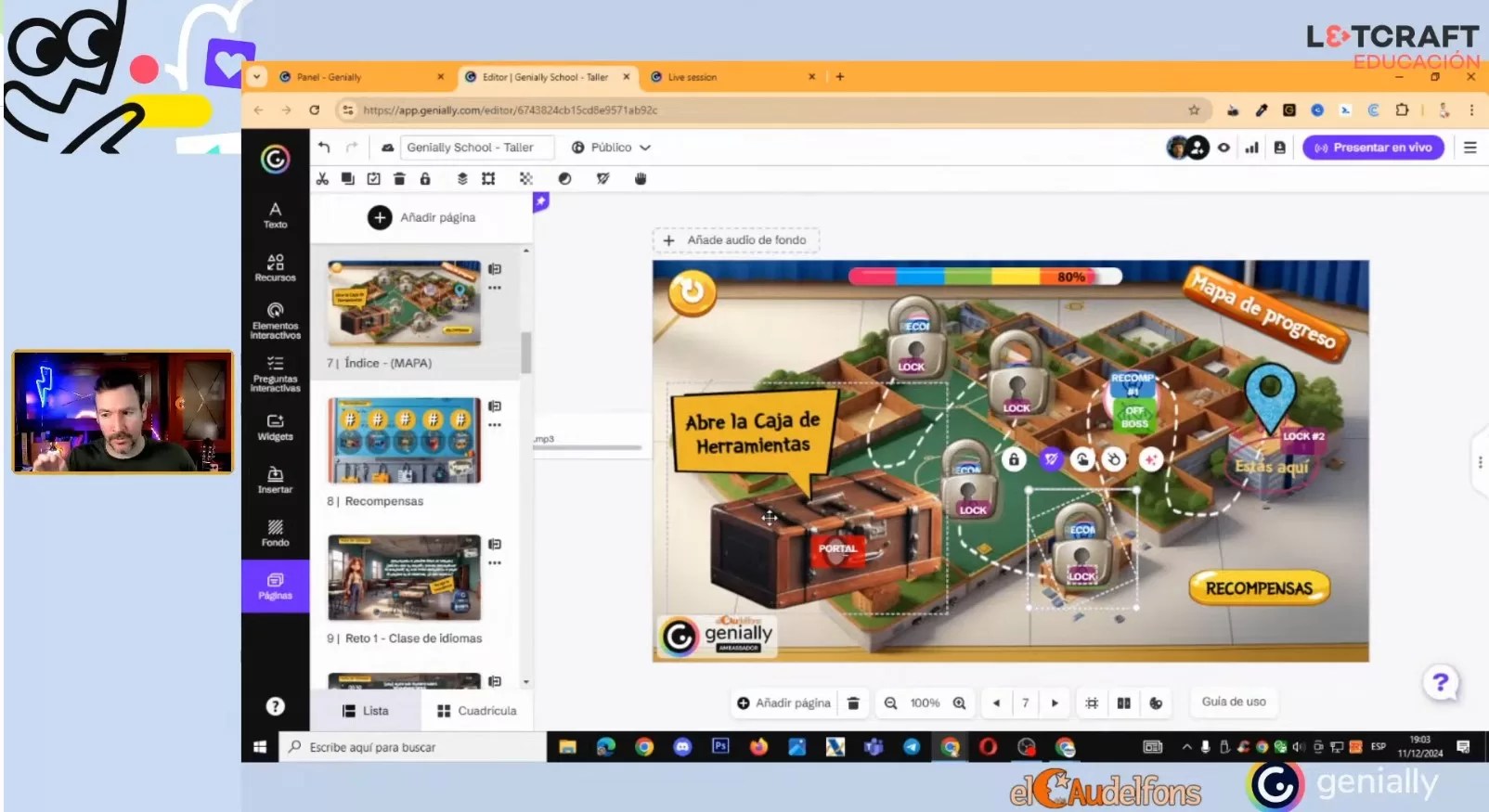Open the Widgets panel
Image resolution: width=1489 pixels, height=812 pixels.
(275, 427)
